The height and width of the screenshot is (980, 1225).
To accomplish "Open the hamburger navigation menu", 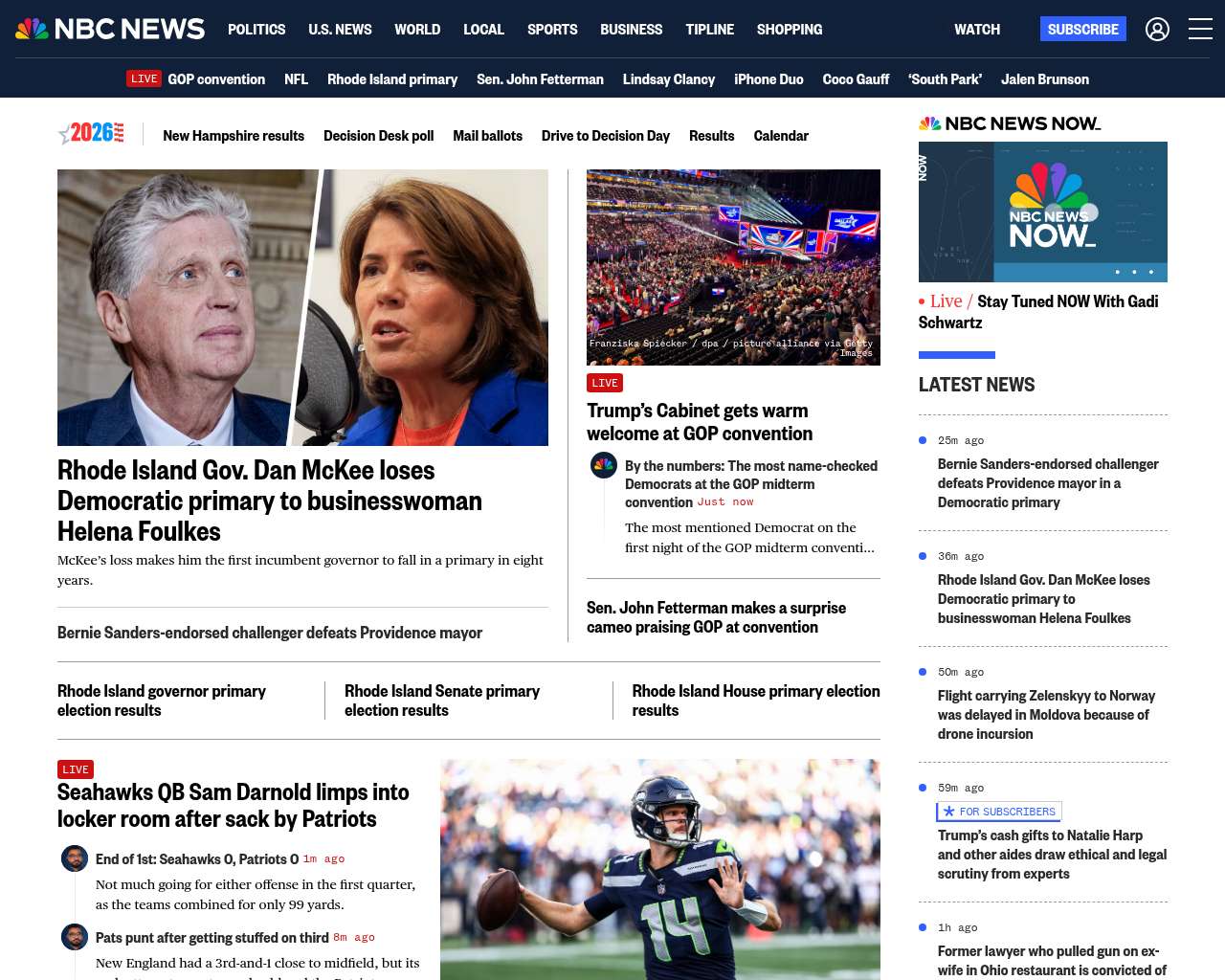I will tap(1200, 30).
